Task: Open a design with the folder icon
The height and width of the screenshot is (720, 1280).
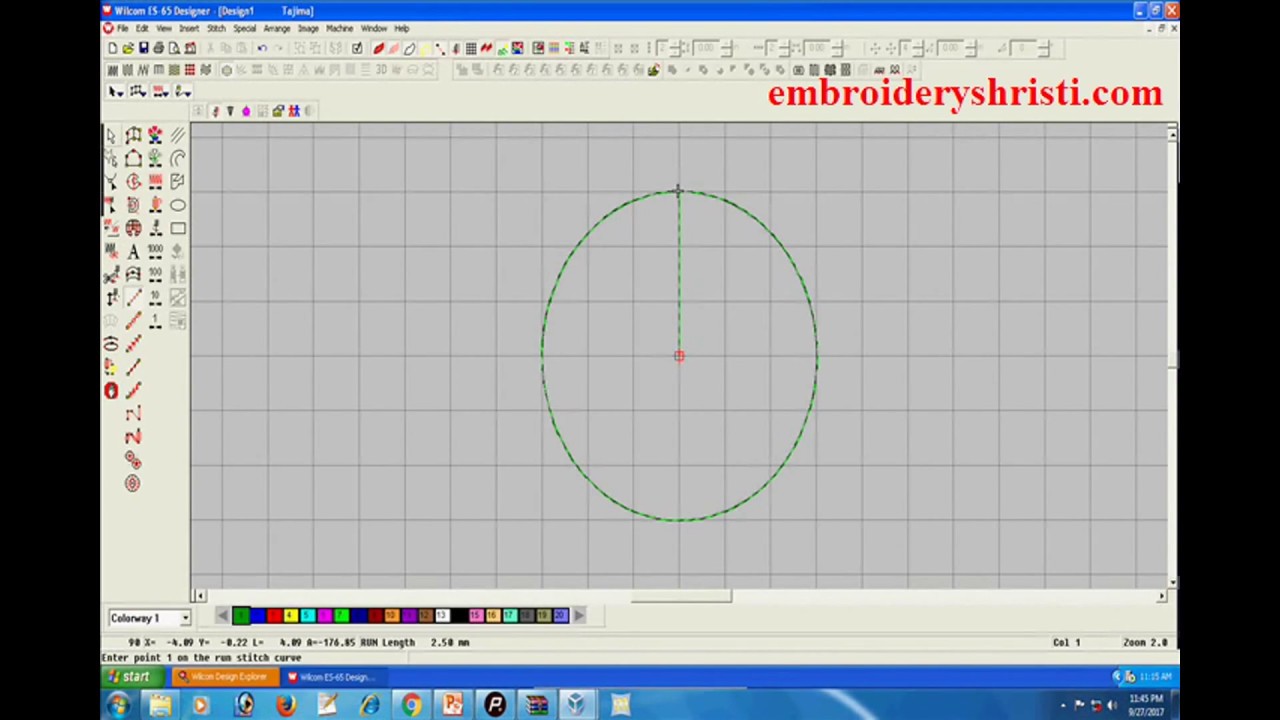Action: (x=128, y=48)
